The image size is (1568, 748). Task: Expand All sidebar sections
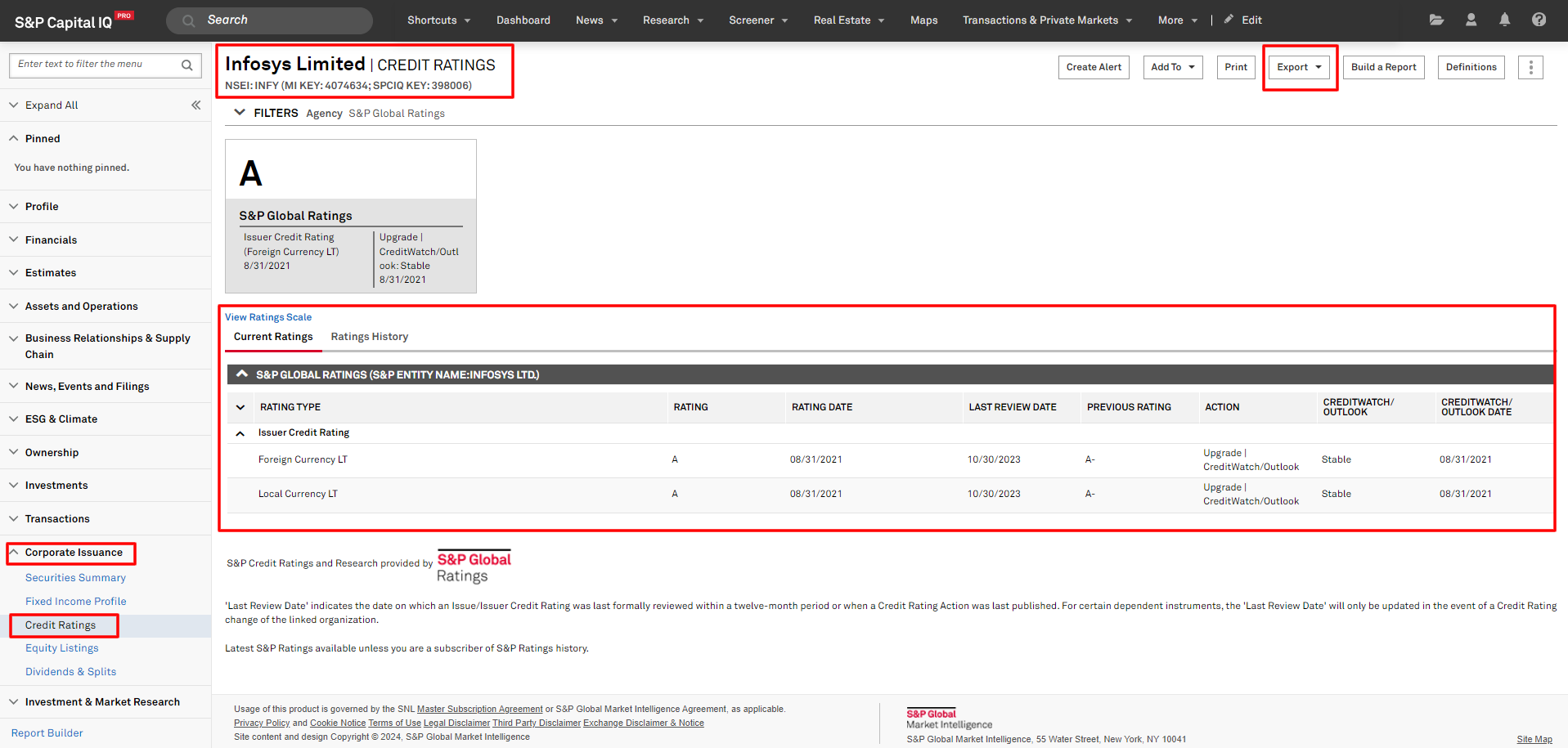(x=52, y=105)
